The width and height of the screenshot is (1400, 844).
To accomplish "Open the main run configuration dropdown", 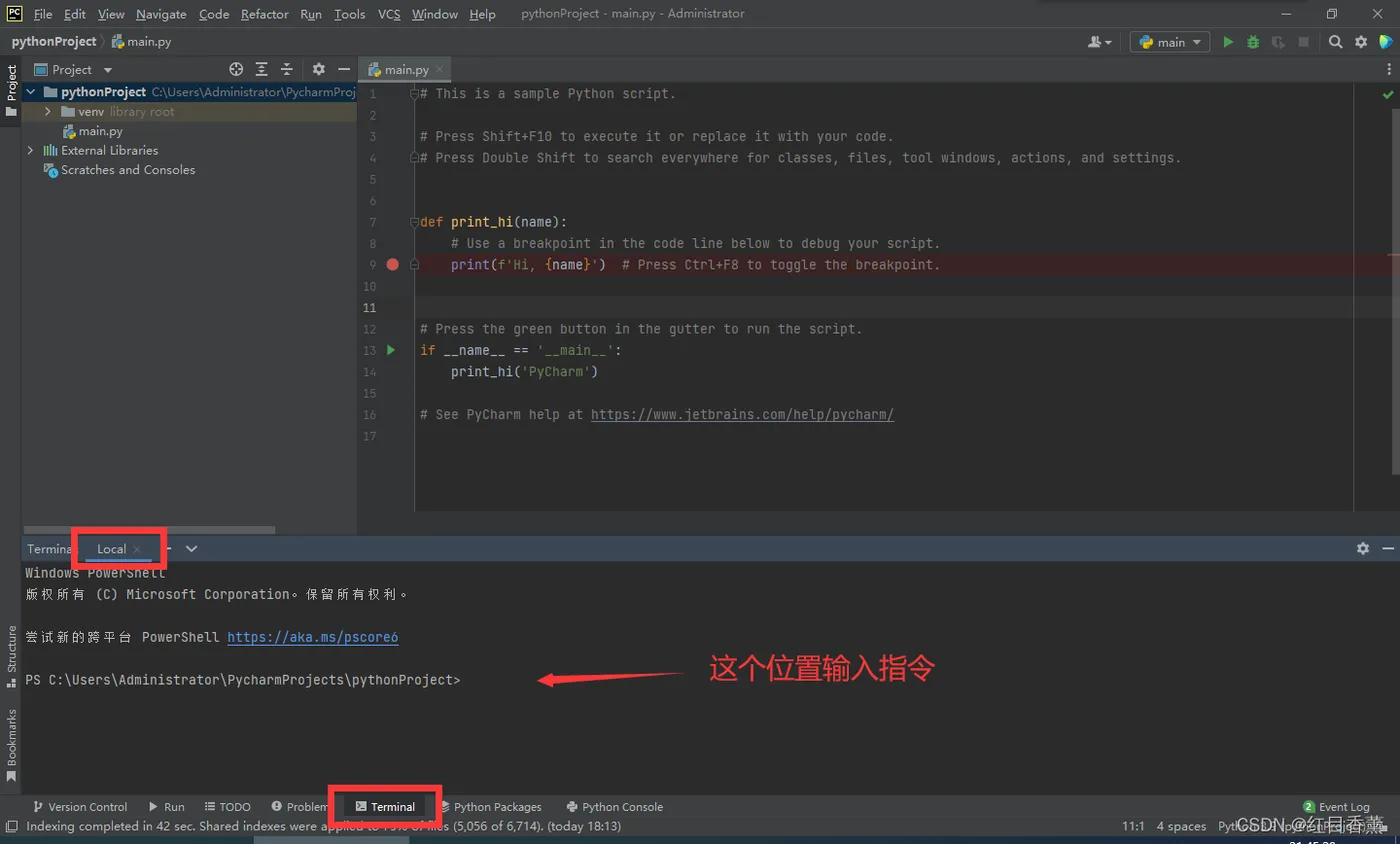I will (x=1170, y=42).
